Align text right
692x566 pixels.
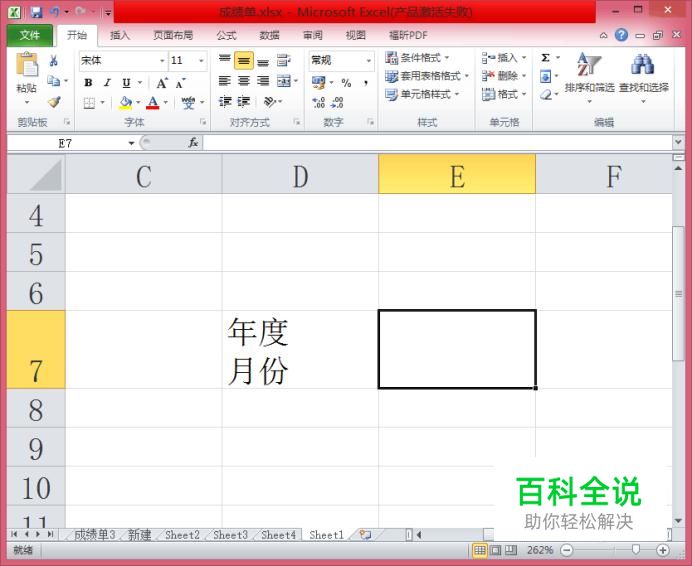(263, 81)
